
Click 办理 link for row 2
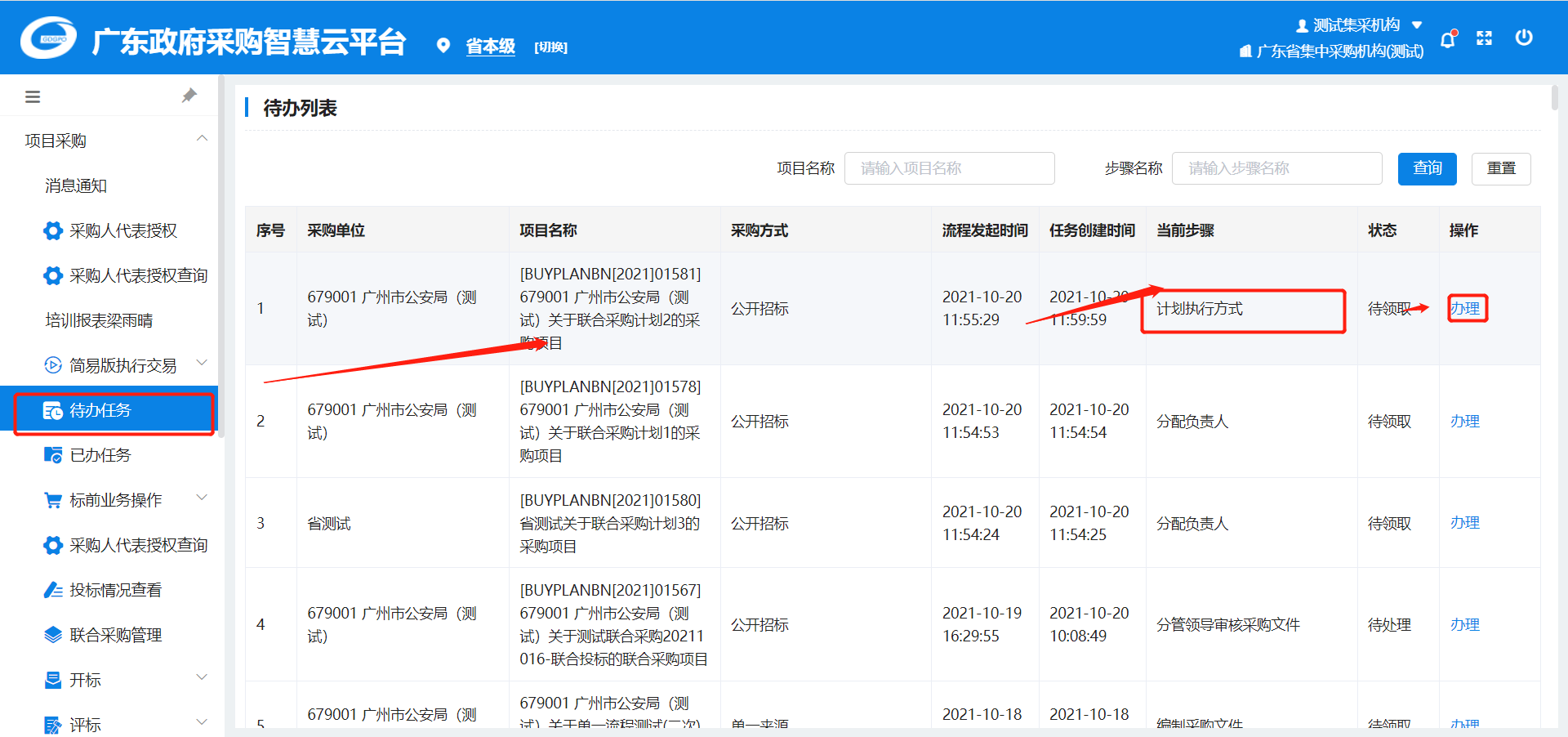click(1464, 422)
